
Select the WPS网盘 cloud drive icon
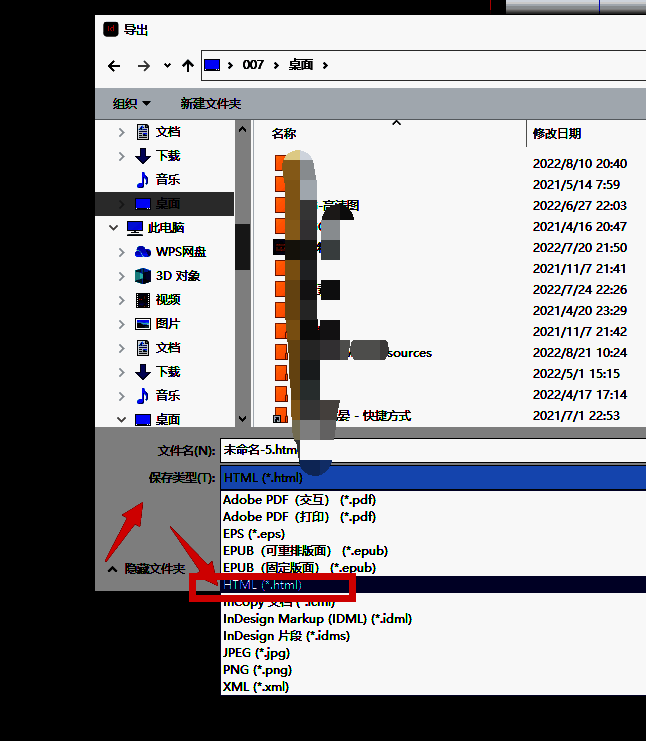point(143,252)
